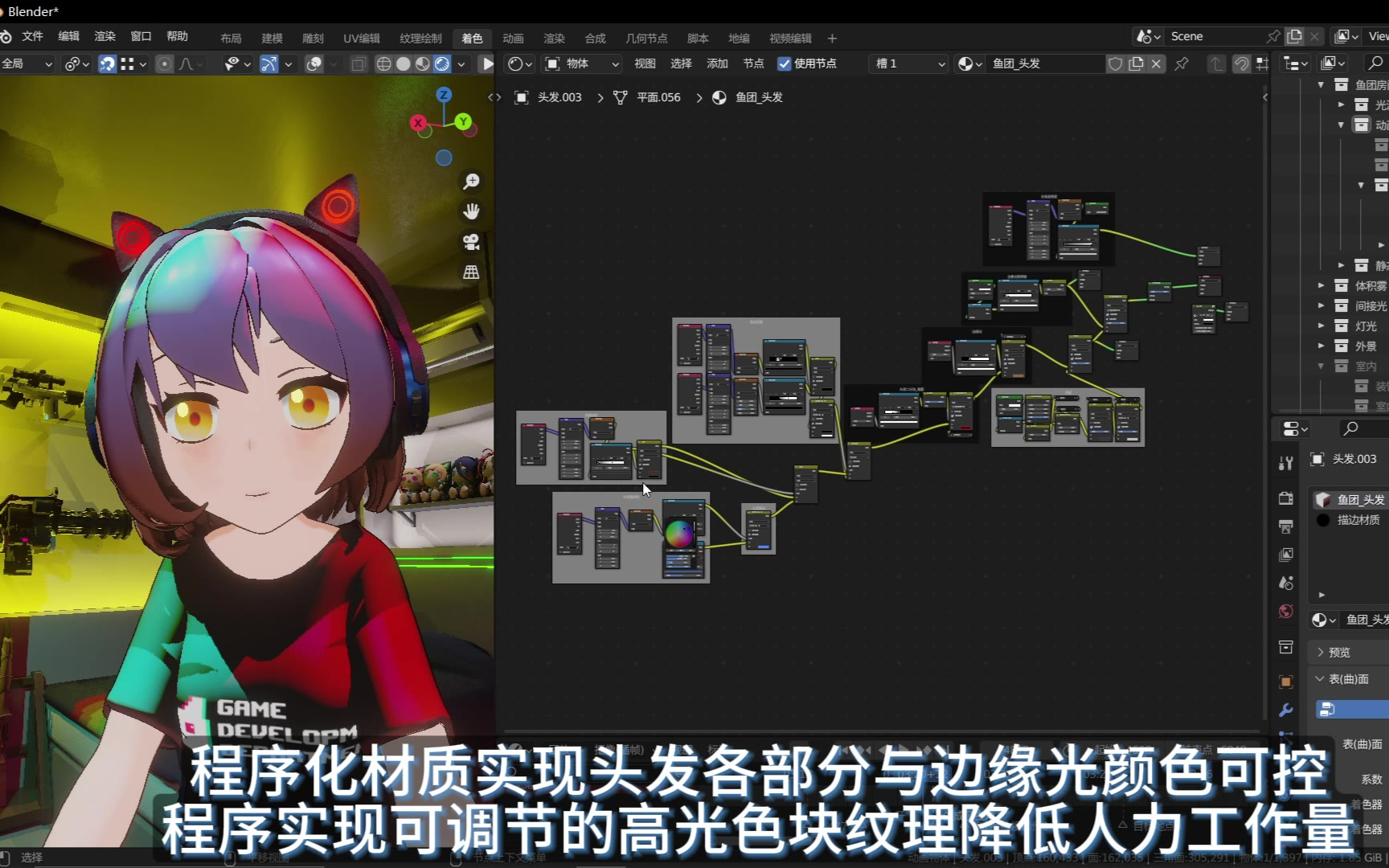Add a new workspace with plus button
Screen dimensions: 1389x868
(x=832, y=38)
